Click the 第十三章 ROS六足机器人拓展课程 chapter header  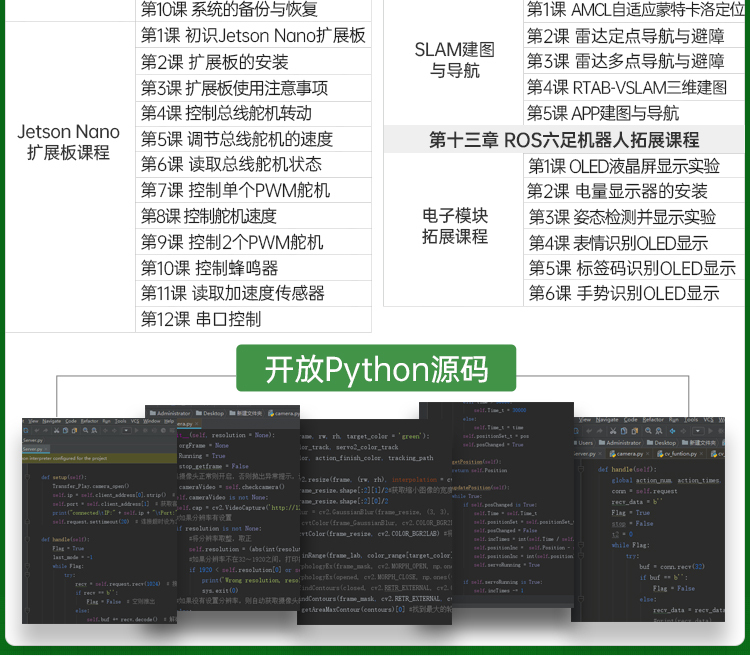click(564, 139)
